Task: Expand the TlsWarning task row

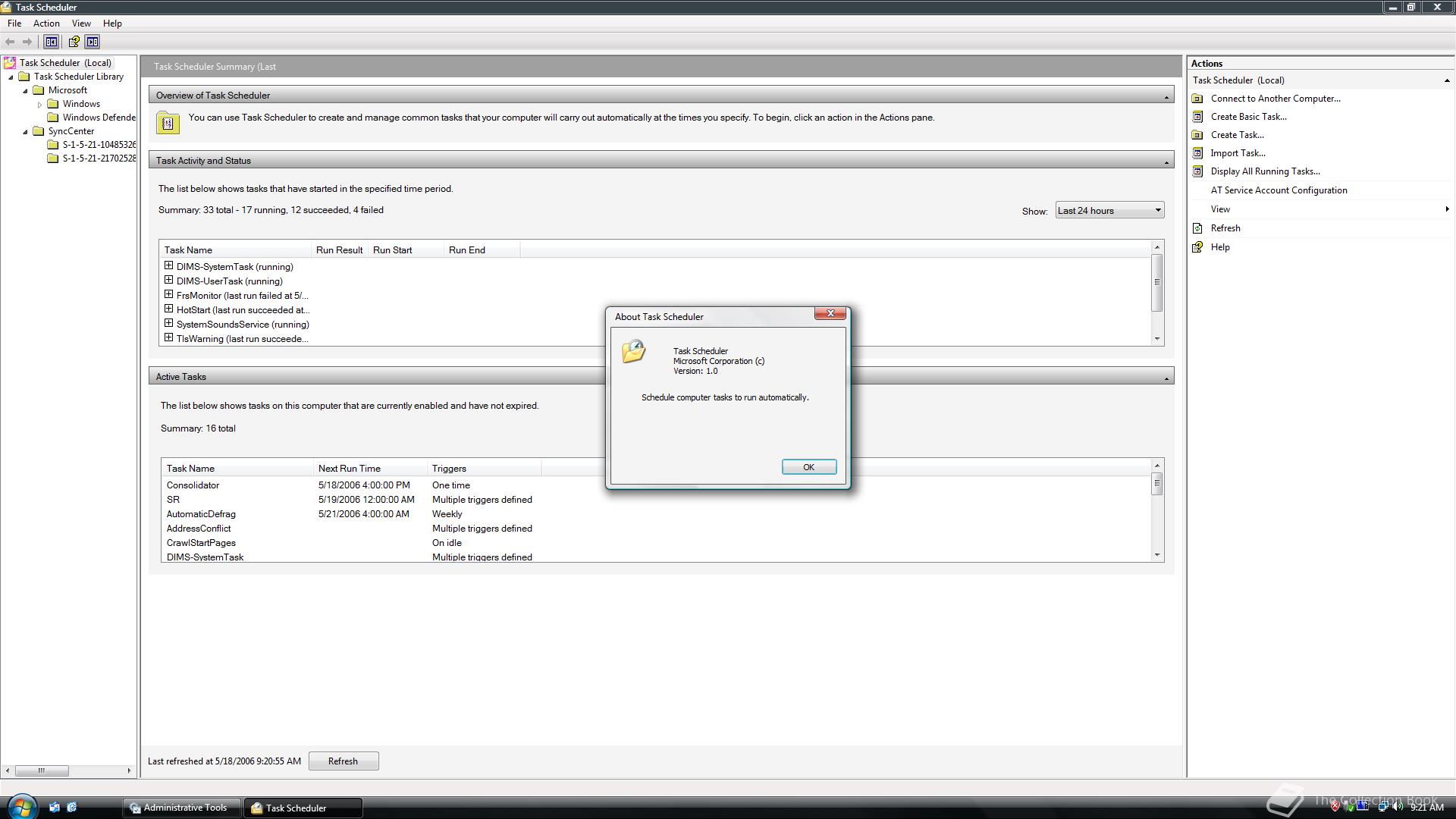Action: click(168, 338)
